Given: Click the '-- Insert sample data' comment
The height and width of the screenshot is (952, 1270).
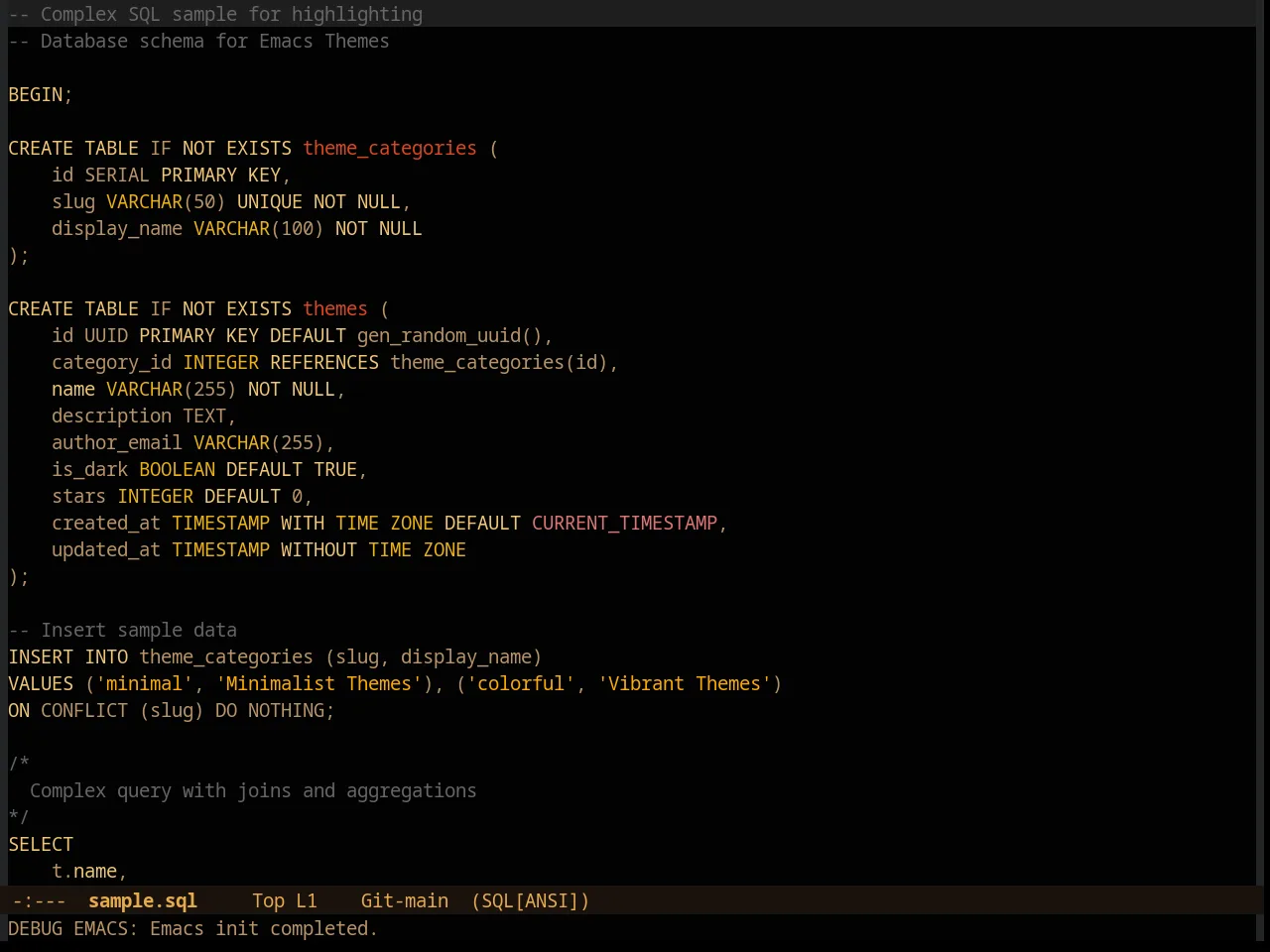Looking at the screenshot, I should (x=123, y=630).
